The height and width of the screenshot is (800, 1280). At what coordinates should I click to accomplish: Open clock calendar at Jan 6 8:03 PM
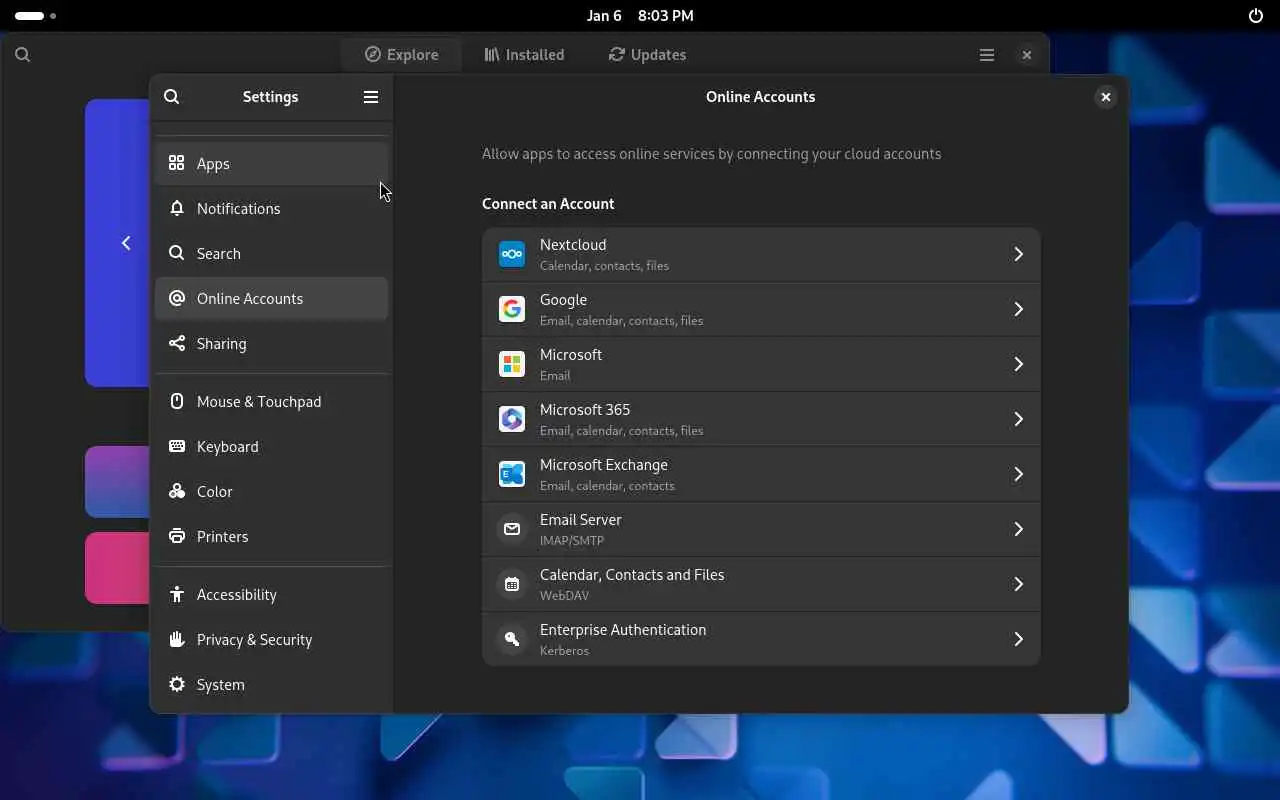(x=640, y=16)
